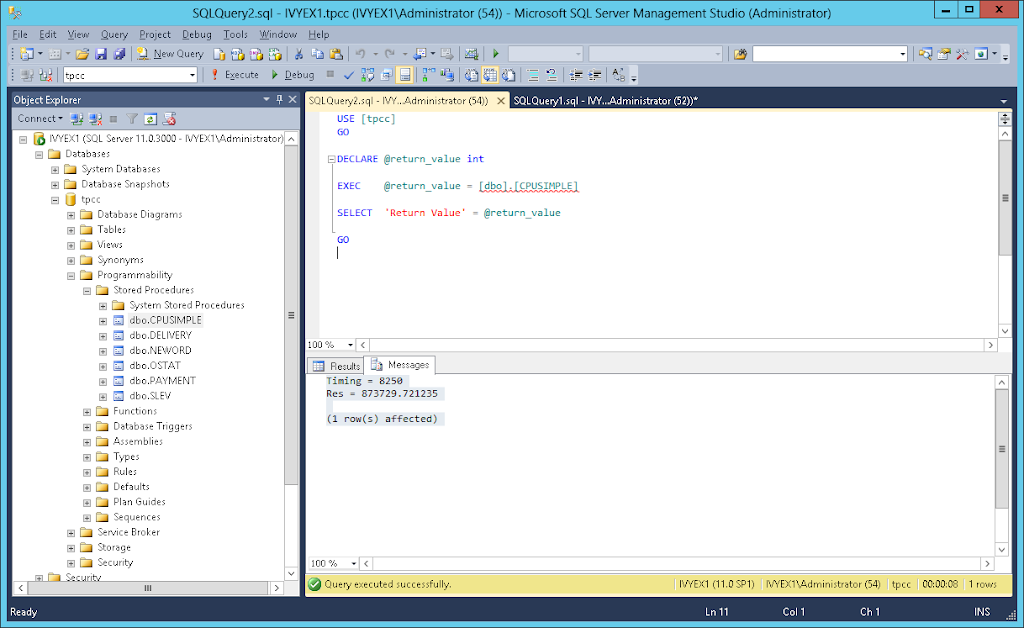Switch output to Results to Grid
1024x628 pixels.
click(490, 75)
